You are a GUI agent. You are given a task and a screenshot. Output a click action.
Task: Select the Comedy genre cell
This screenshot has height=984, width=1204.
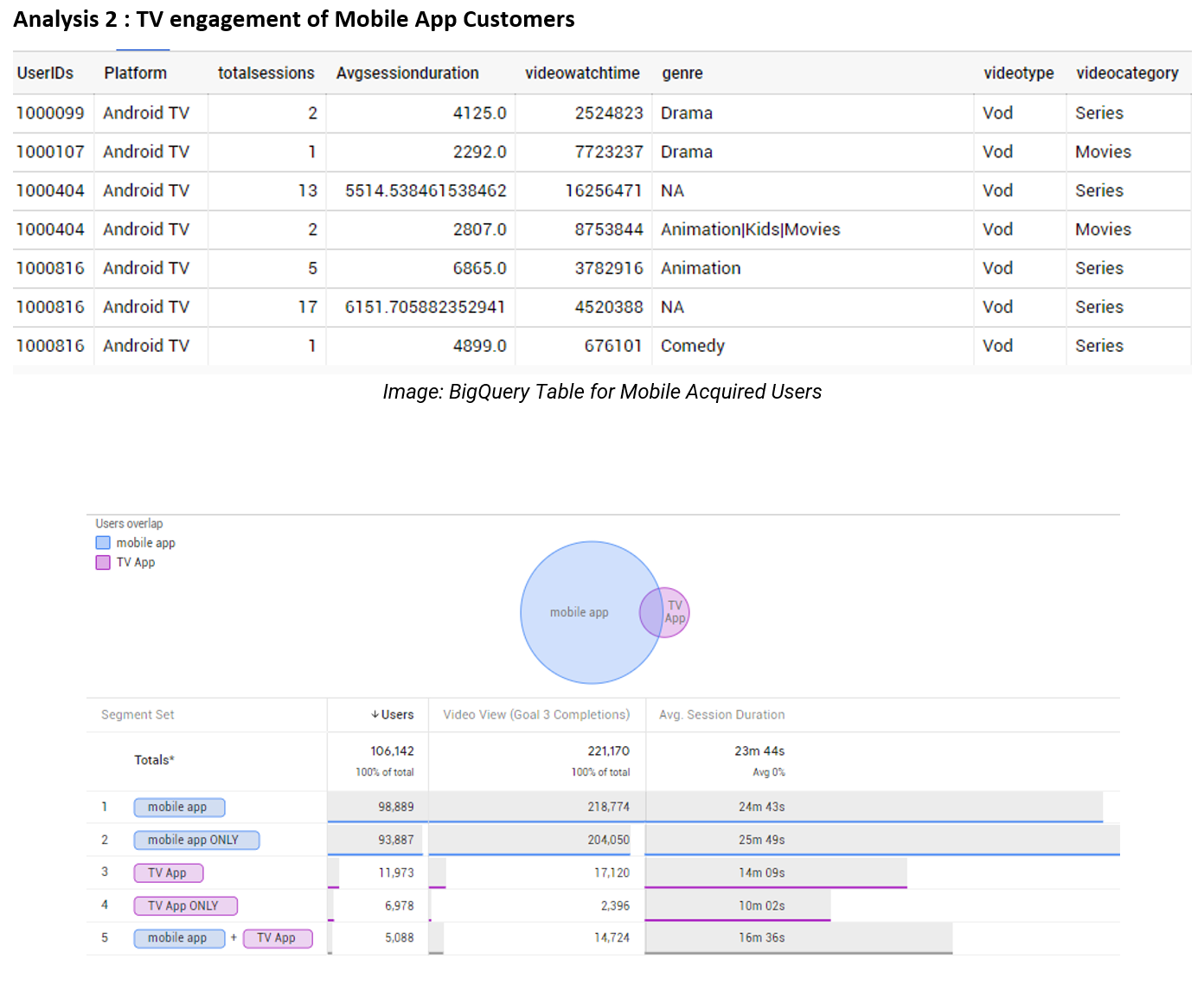click(693, 346)
